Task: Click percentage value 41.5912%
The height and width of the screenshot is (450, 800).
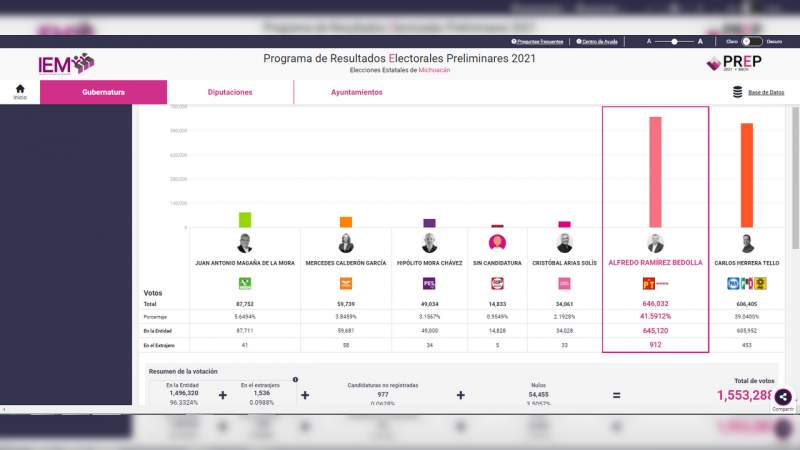Action: click(x=655, y=316)
